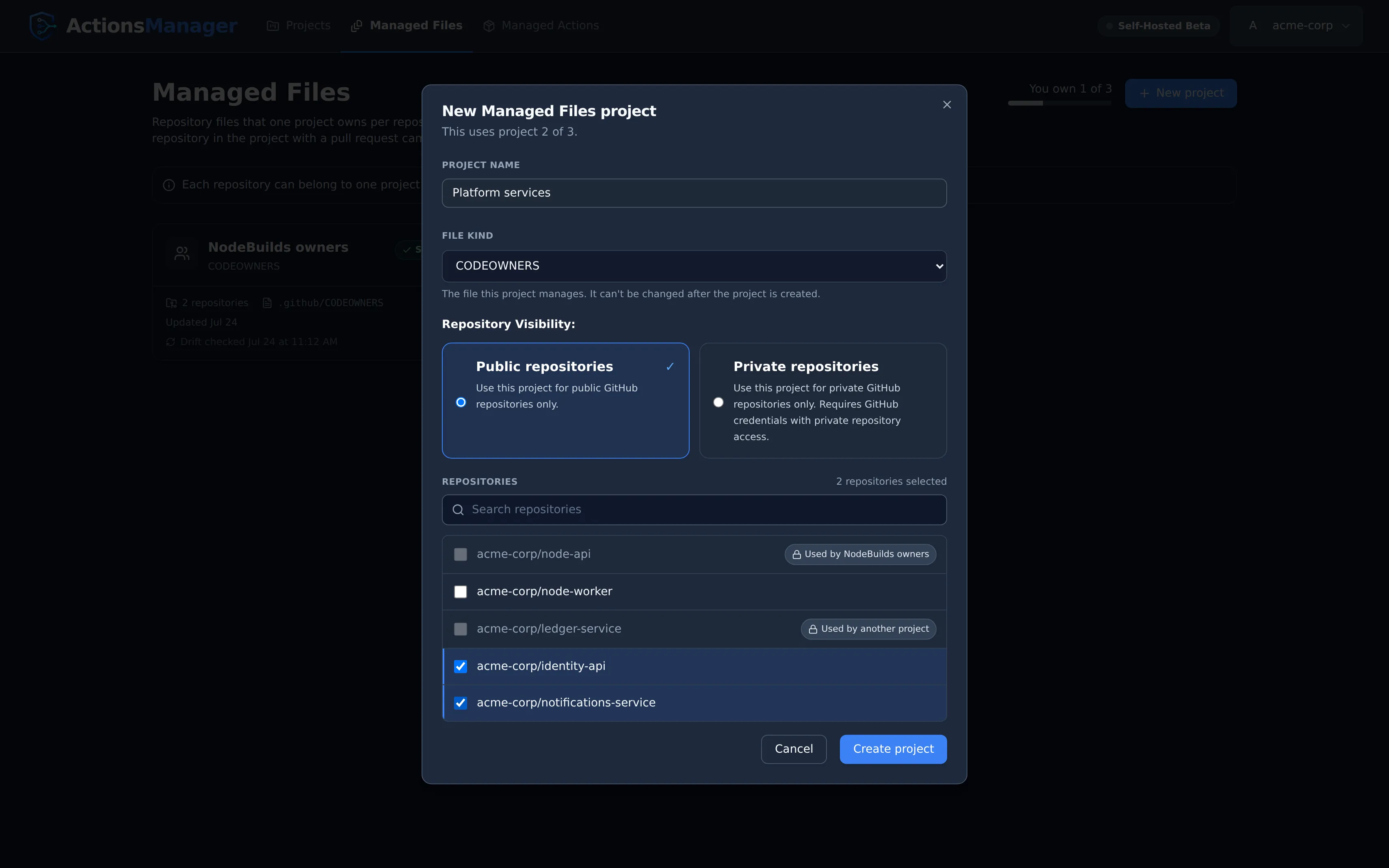This screenshot has height=868, width=1389.
Task: Click the file icon beside .github/CODEOWNERS
Action: pos(267,303)
